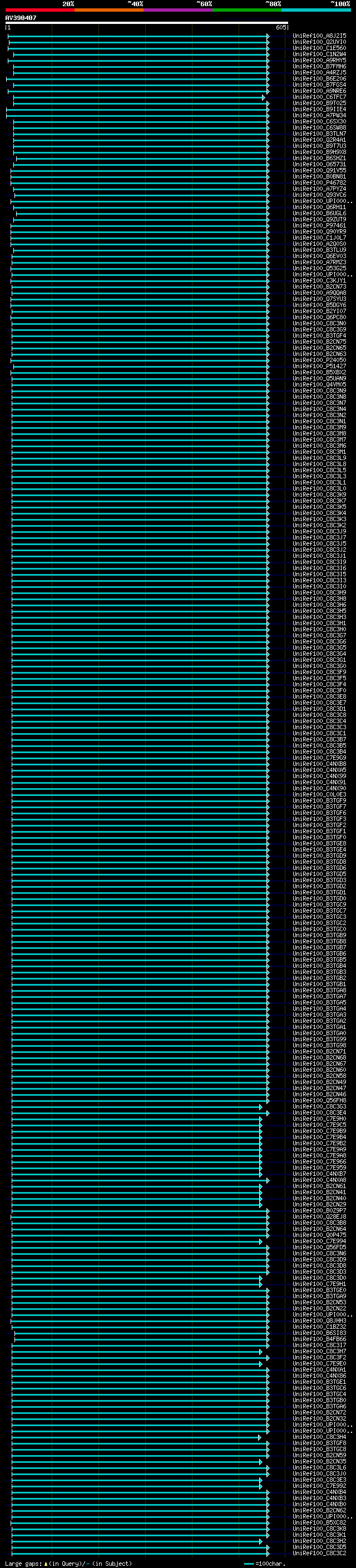
Task: Open hit UniRef100_B2CN71
Action: tap(319, 1051)
